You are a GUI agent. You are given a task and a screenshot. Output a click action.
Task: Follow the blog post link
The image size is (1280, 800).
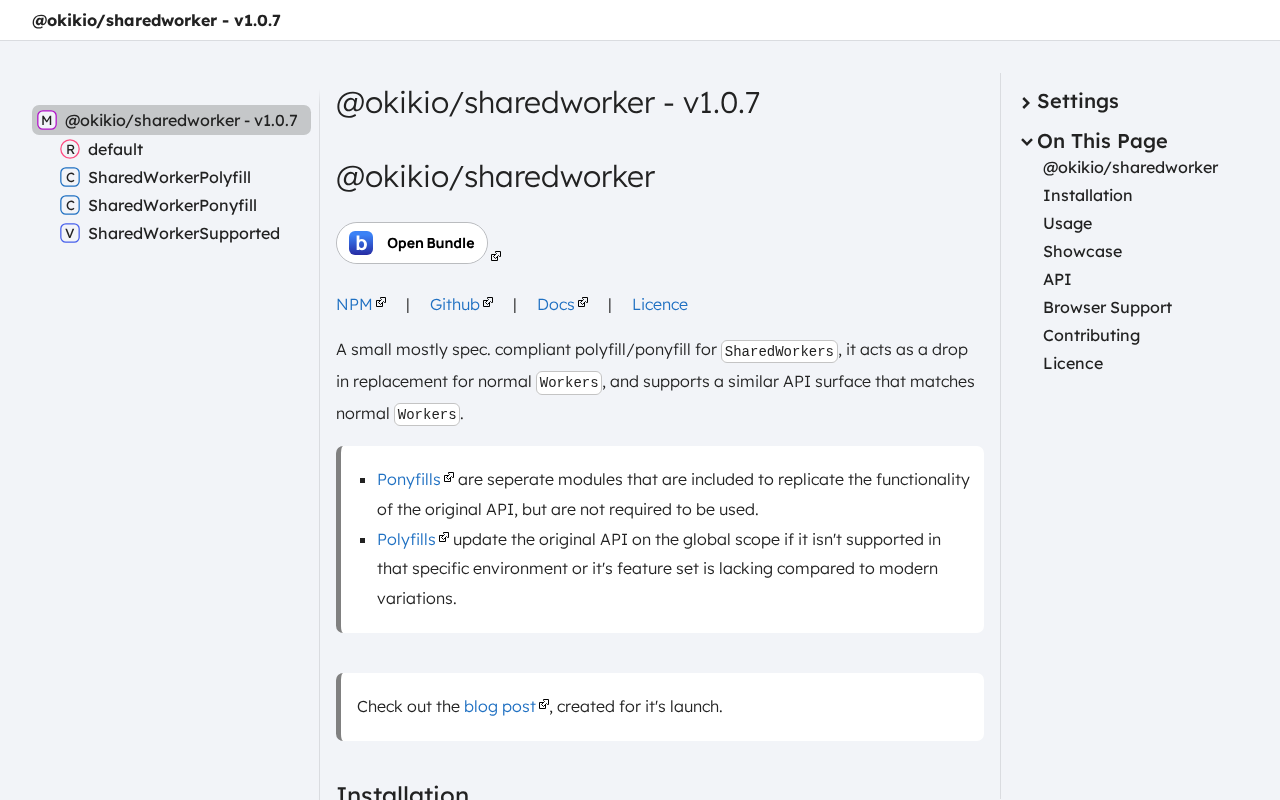click(499, 706)
